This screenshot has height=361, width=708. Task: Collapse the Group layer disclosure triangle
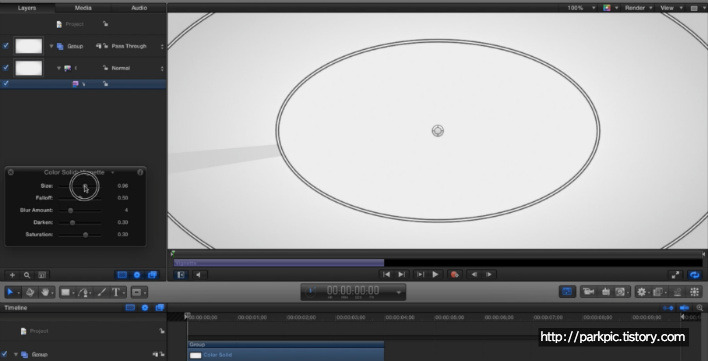point(51,46)
